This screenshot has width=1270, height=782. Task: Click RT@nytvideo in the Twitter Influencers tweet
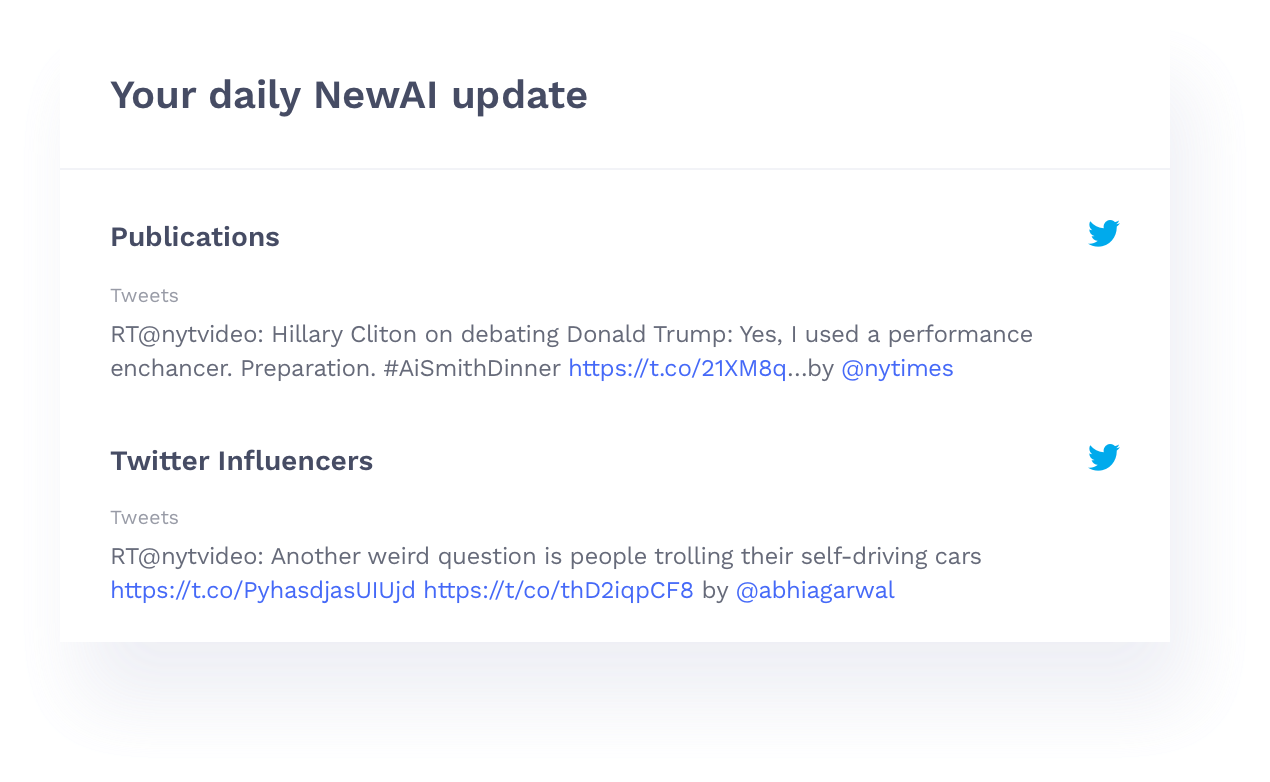coord(187,557)
